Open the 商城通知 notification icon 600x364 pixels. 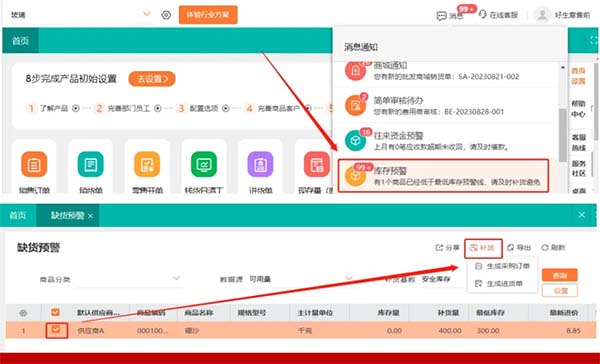pyautogui.click(x=355, y=70)
